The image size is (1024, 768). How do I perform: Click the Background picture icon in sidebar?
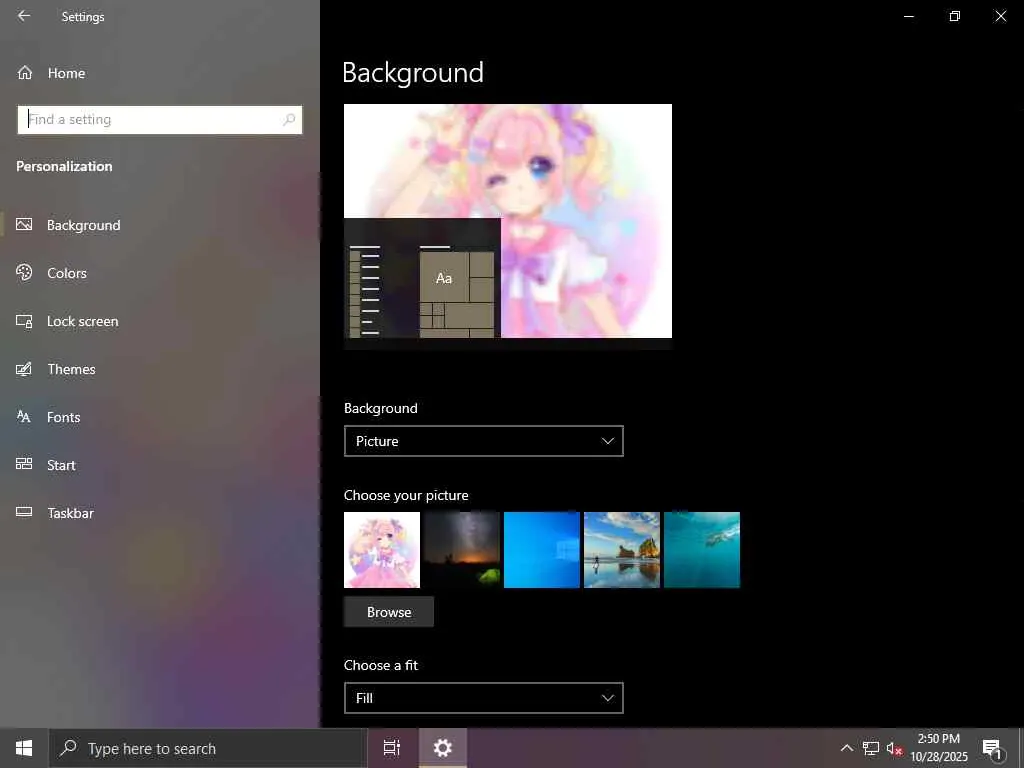[x=24, y=225]
